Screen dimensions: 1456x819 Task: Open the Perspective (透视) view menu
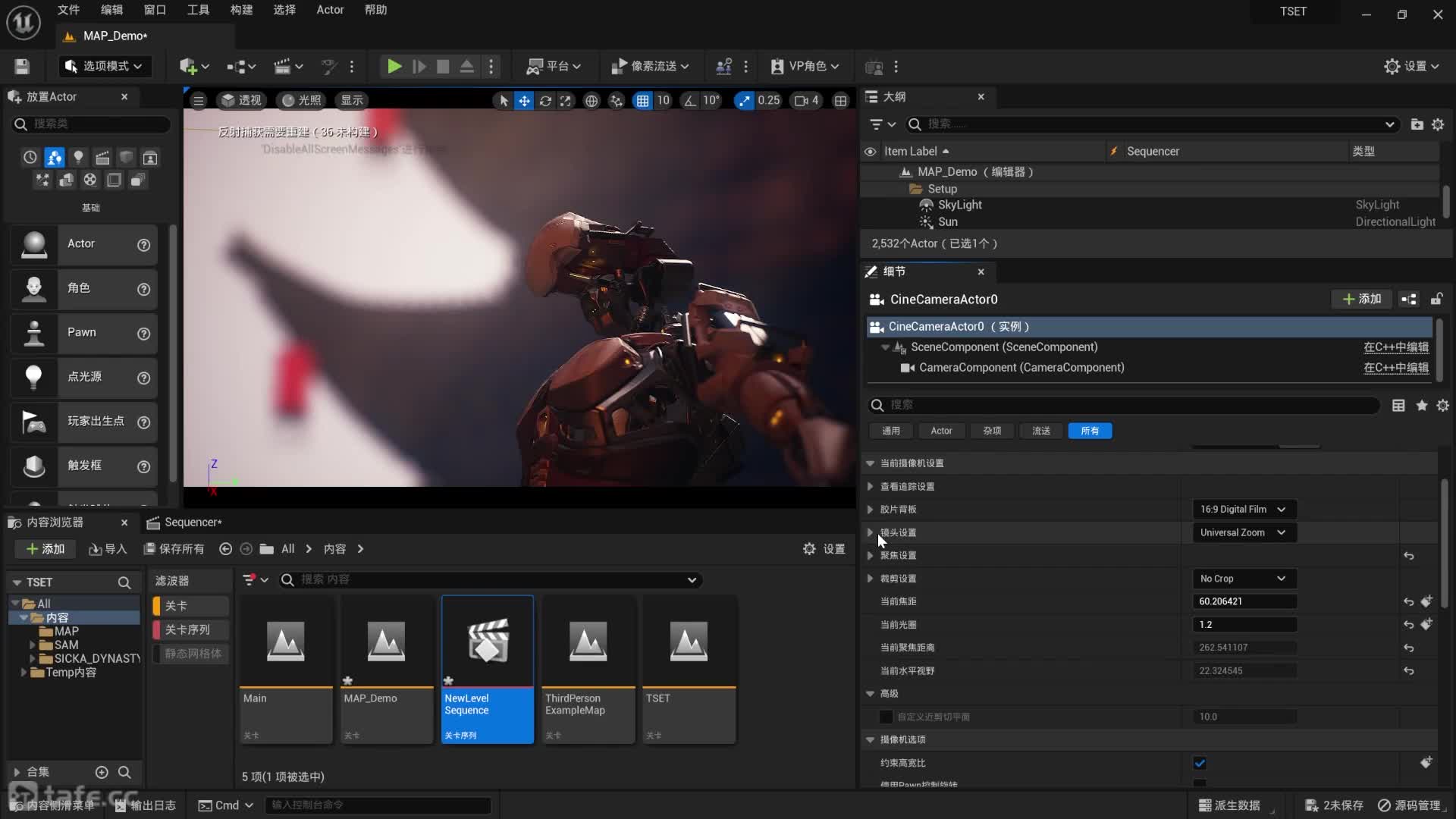[240, 100]
